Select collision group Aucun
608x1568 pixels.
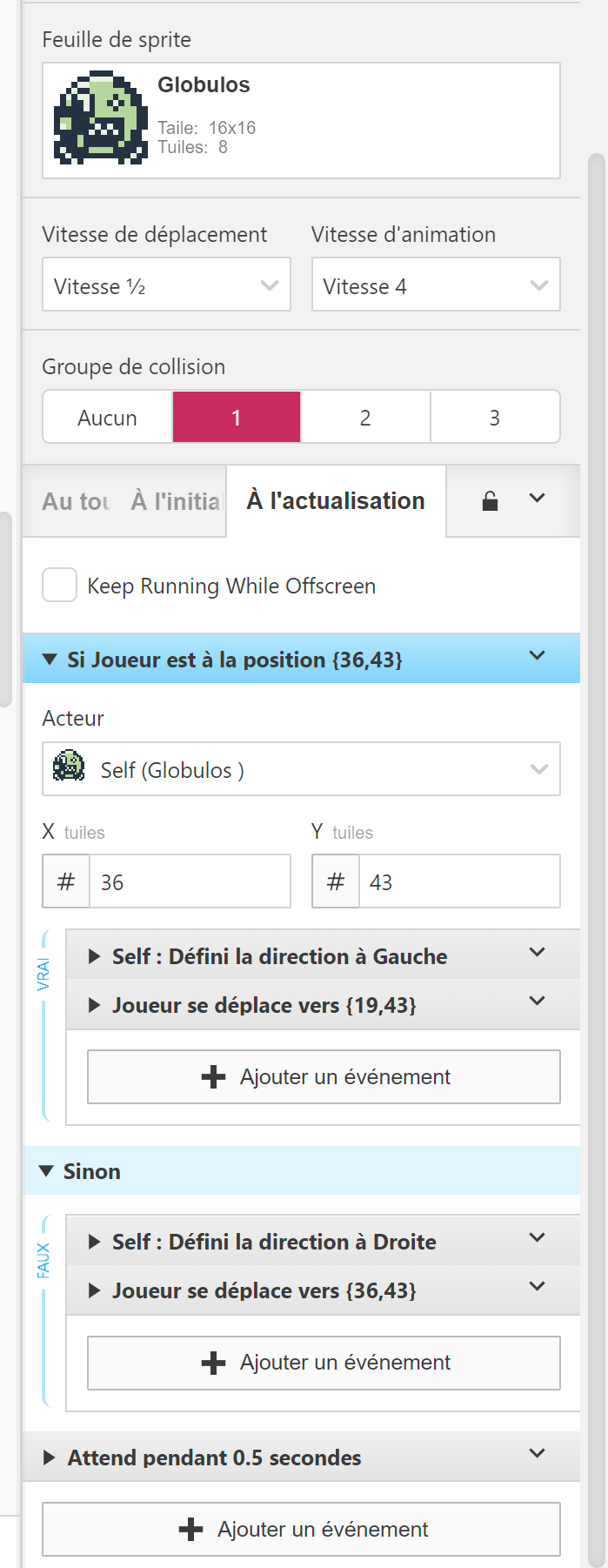[x=107, y=418]
